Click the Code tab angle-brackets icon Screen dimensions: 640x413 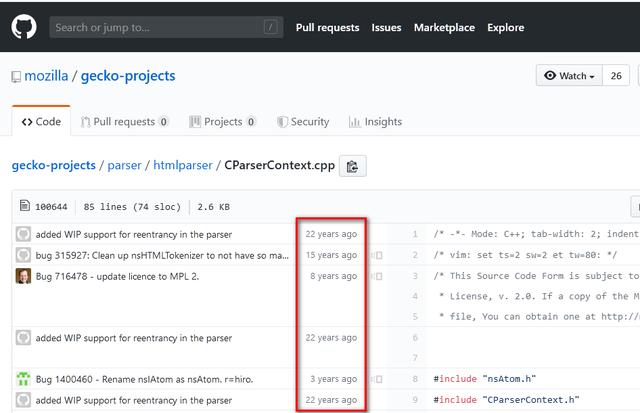[x=27, y=122]
